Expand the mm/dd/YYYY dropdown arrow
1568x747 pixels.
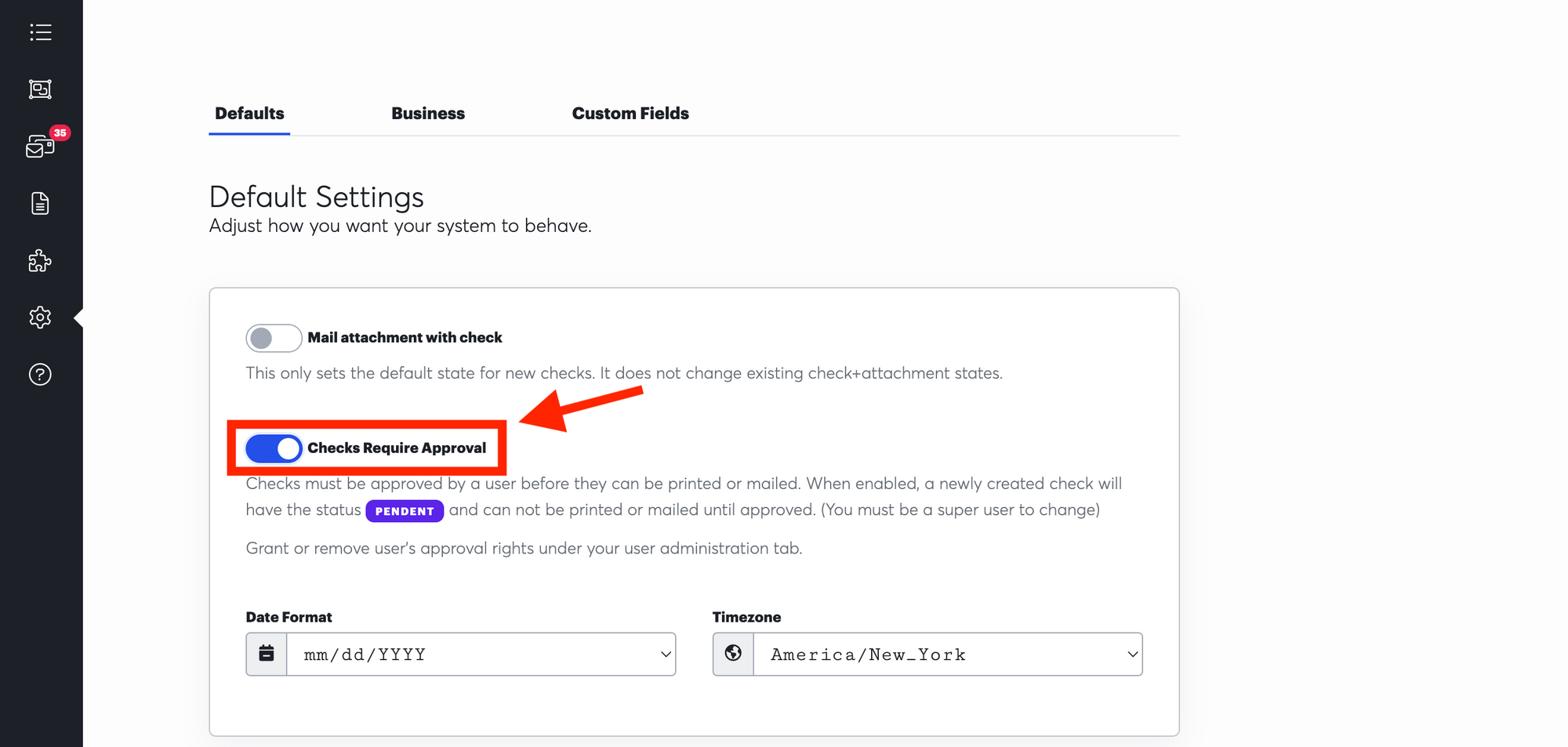666,655
